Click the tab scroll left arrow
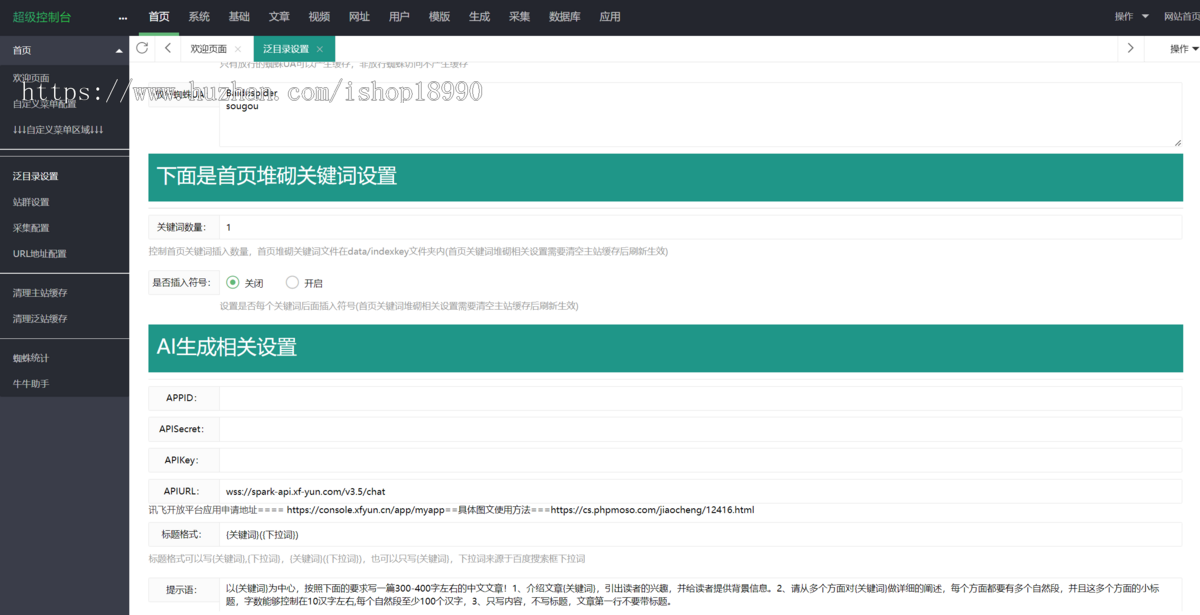Screen dimensions: 1200x615 coord(168,48)
